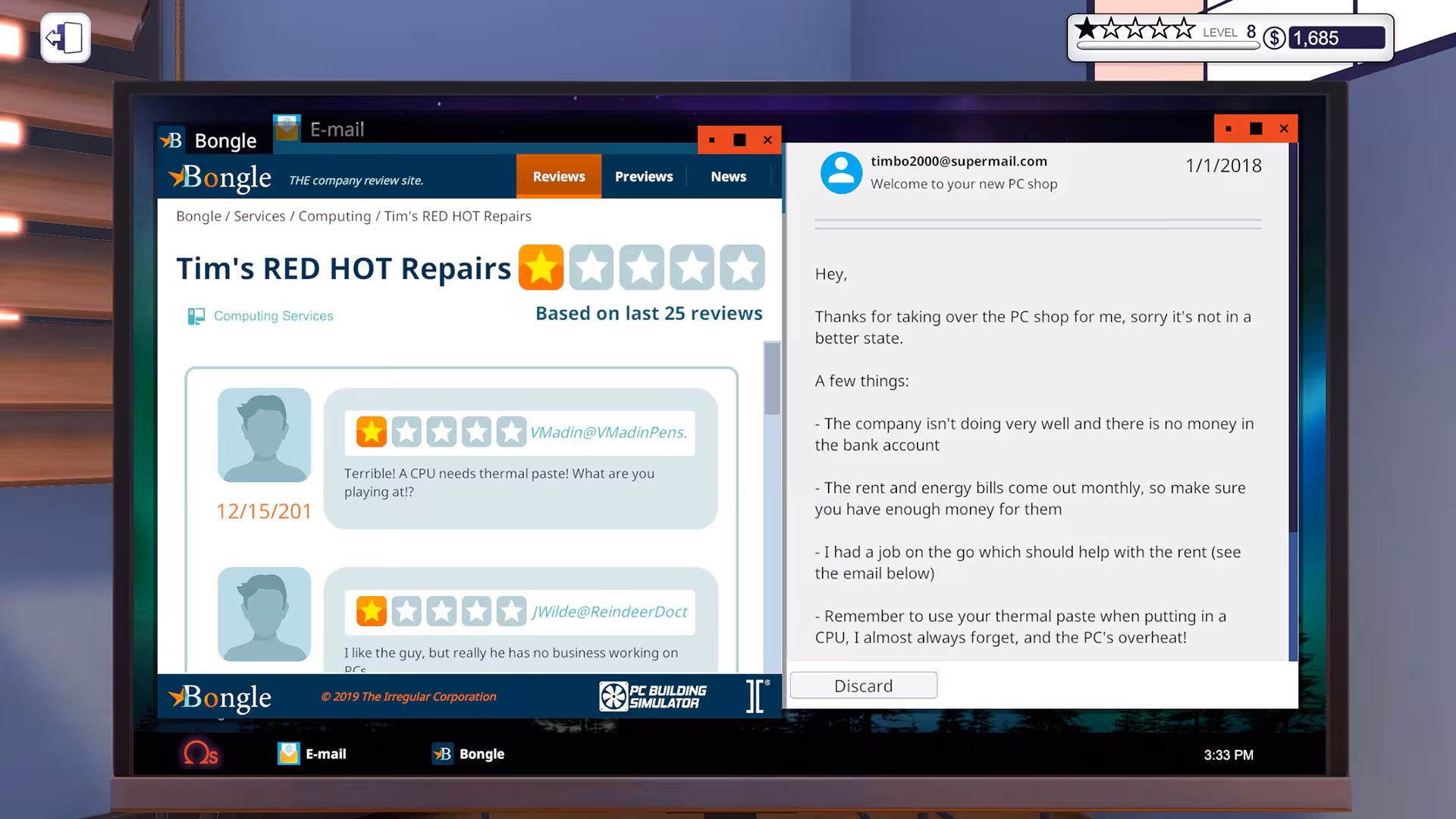This screenshot has width=1456, height=819.
Task: Click the 1,685 money balance
Action: (1336, 38)
